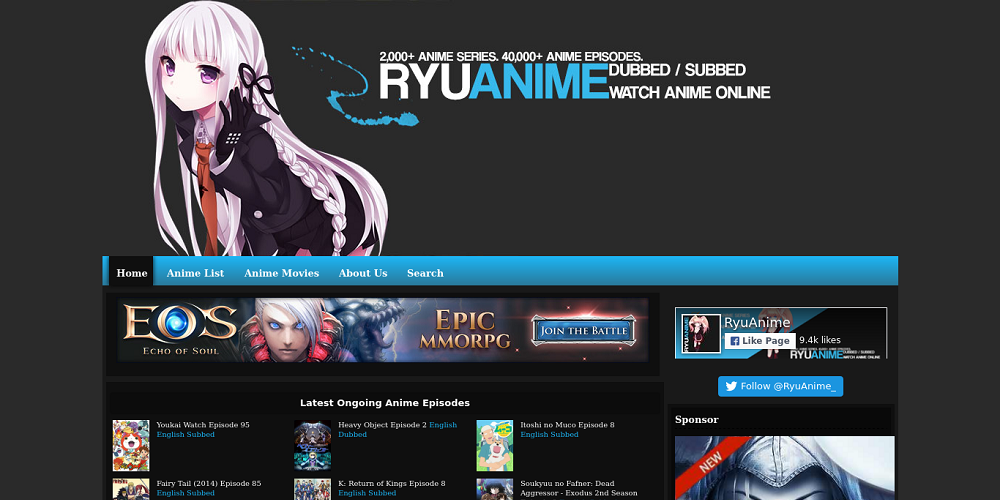Click English Subbed under Youkai Watch

pyautogui.click(x=185, y=434)
